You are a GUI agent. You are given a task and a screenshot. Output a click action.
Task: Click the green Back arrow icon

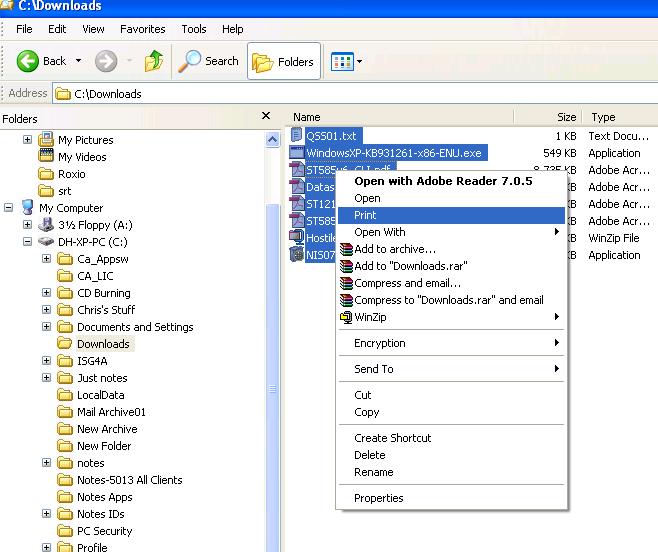28,61
